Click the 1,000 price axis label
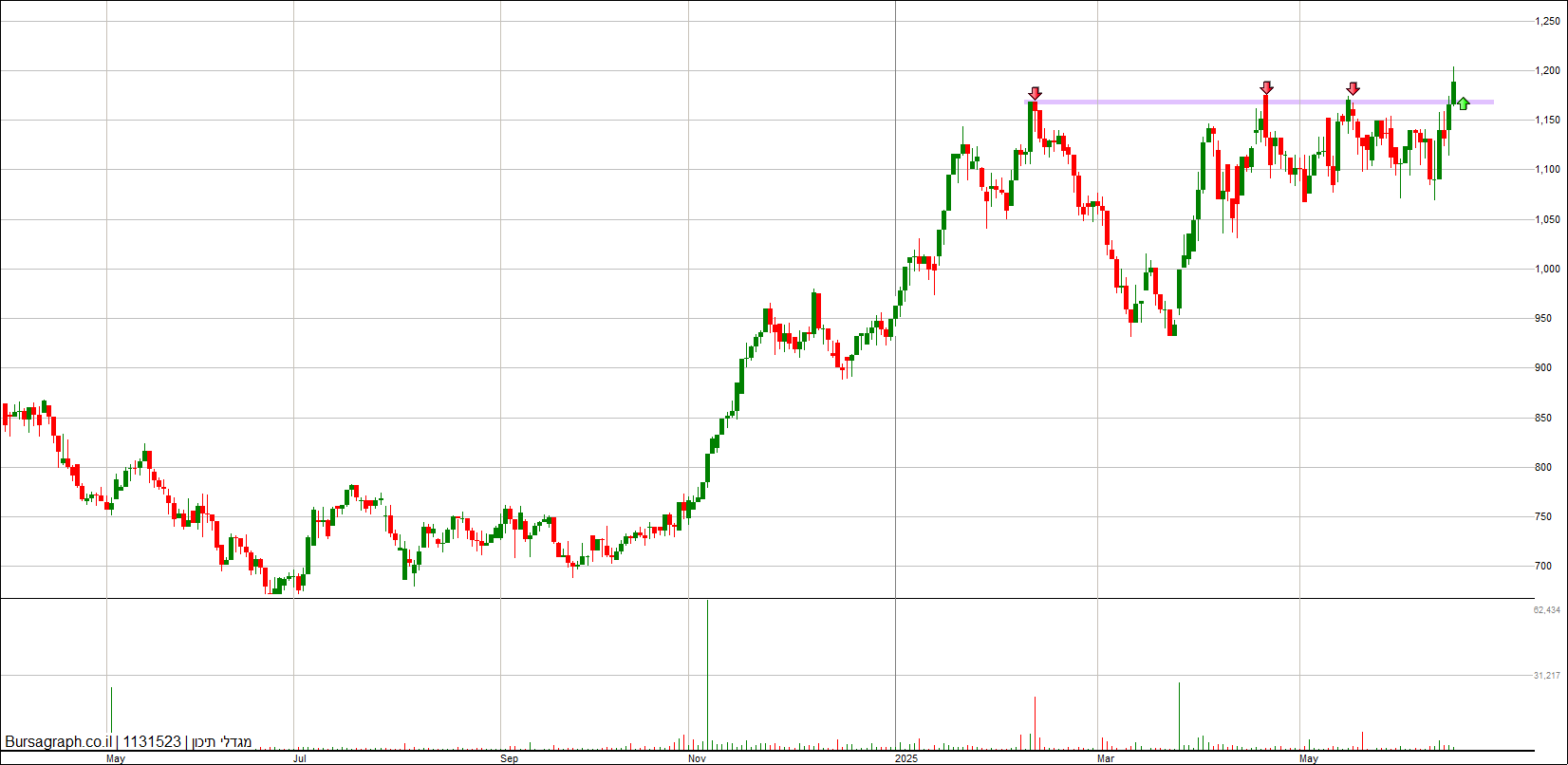This screenshot has width=1568, height=765. point(1548,269)
